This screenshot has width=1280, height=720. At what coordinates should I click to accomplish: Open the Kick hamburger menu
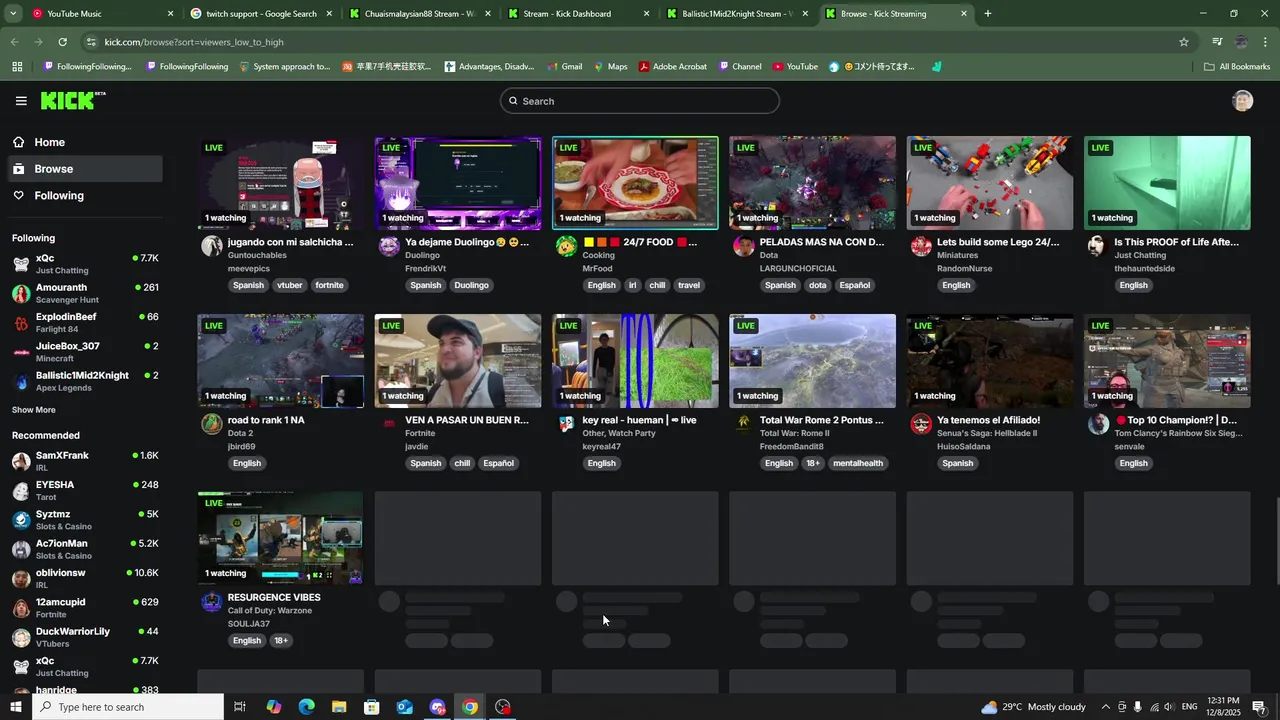pyautogui.click(x=21, y=101)
